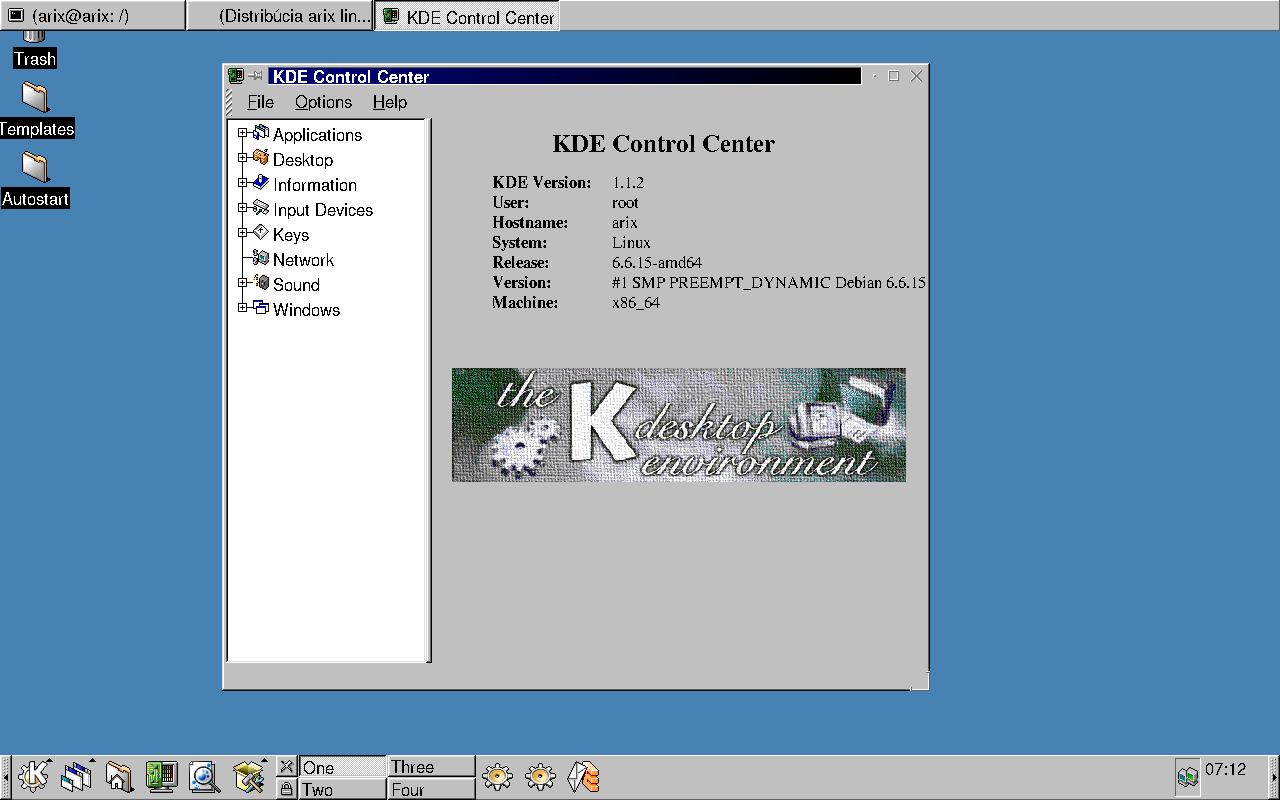Click the 07:12 clock in the panel
1280x800 pixels.
(1226, 769)
